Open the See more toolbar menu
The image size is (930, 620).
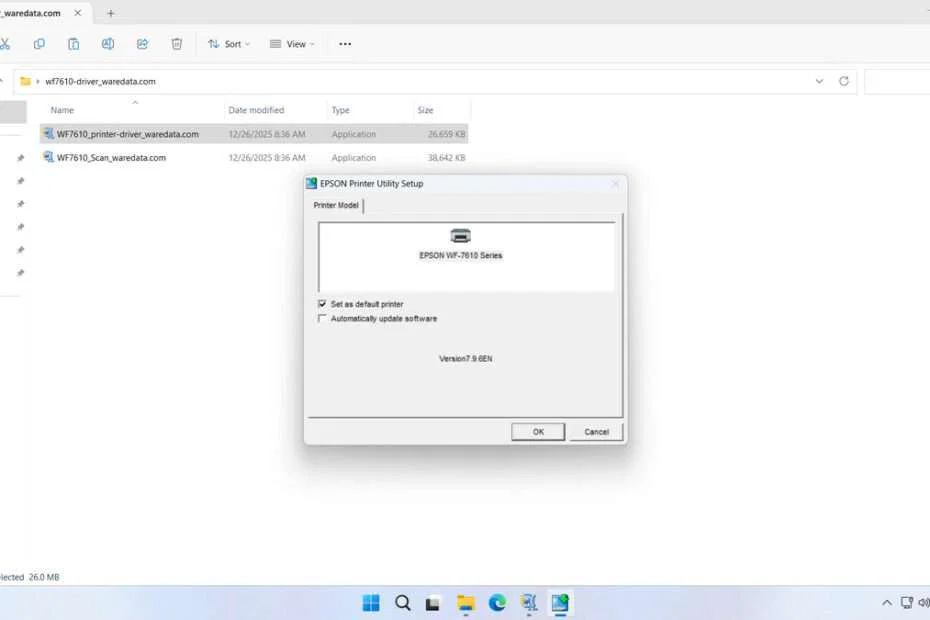pyautogui.click(x=345, y=44)
